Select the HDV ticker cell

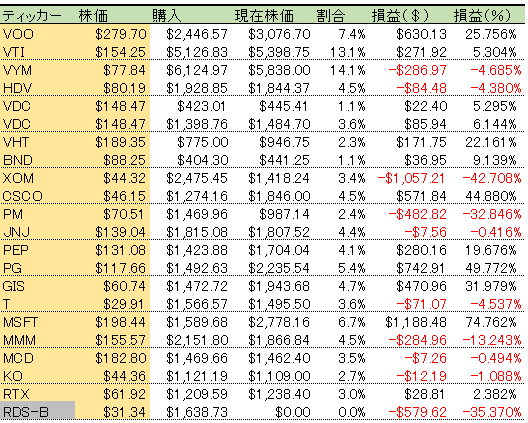(x=18, y=88)
